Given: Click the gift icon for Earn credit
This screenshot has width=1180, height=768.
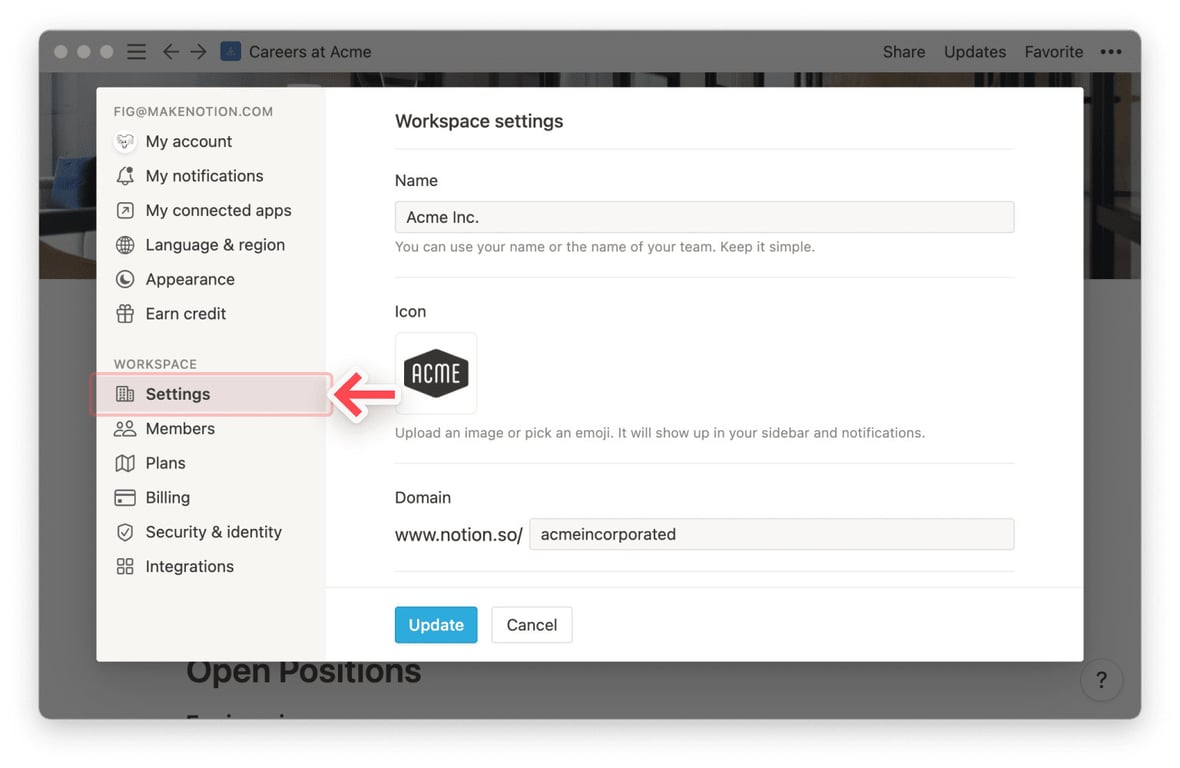Looking at the screenshot, I should click(x=125, y=314).
